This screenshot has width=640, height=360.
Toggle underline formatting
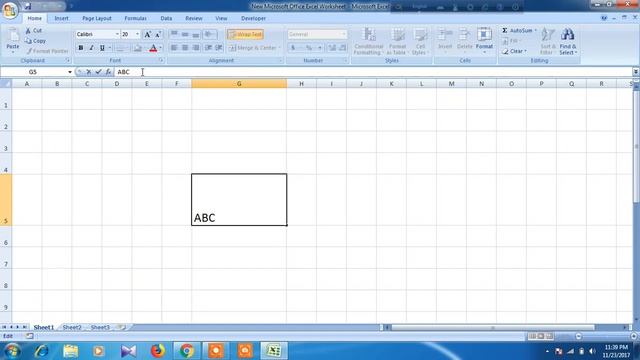102,48
